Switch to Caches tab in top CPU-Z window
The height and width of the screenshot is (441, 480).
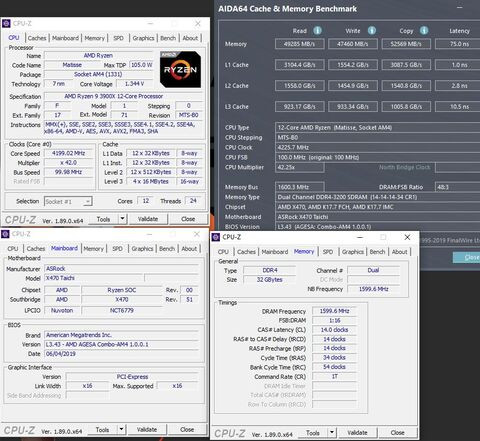(37, 38)
